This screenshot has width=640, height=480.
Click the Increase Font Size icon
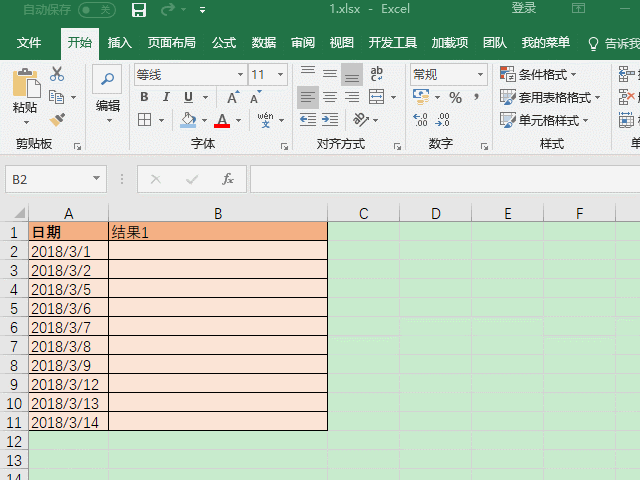232,97
